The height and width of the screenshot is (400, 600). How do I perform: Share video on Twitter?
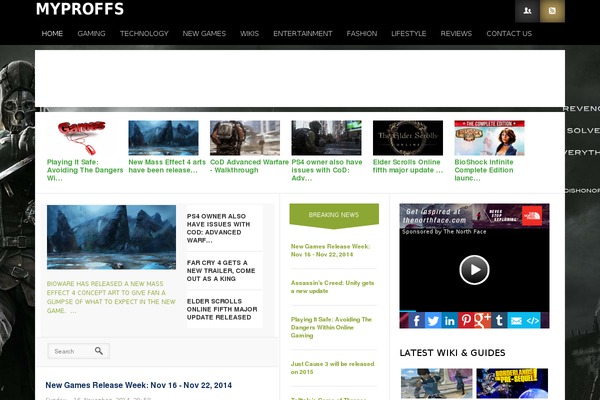[x=433, y=320]
